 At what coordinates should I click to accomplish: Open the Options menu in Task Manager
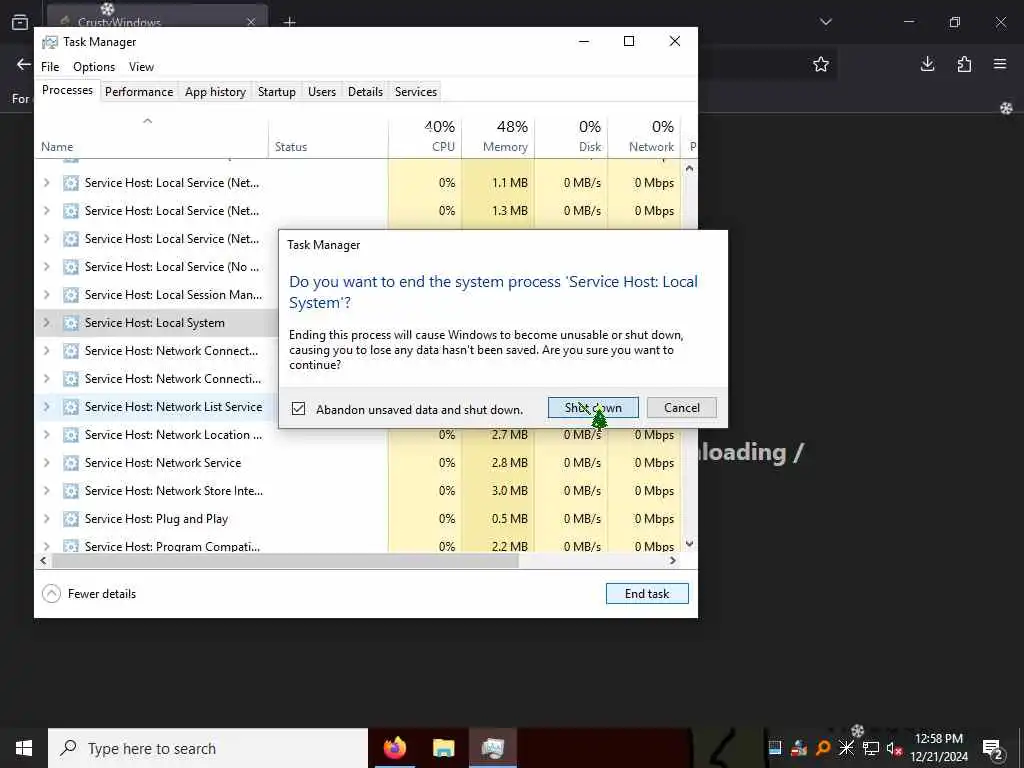[x=94, y=67]
